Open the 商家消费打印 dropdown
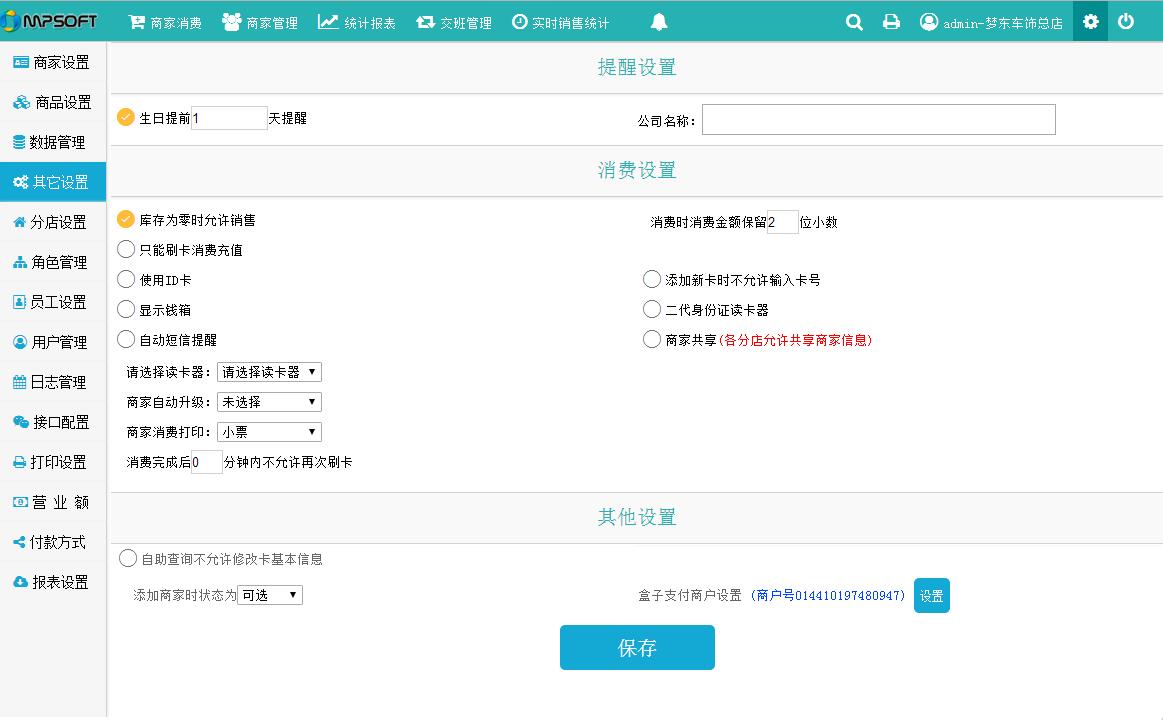 tap(270, 432)
